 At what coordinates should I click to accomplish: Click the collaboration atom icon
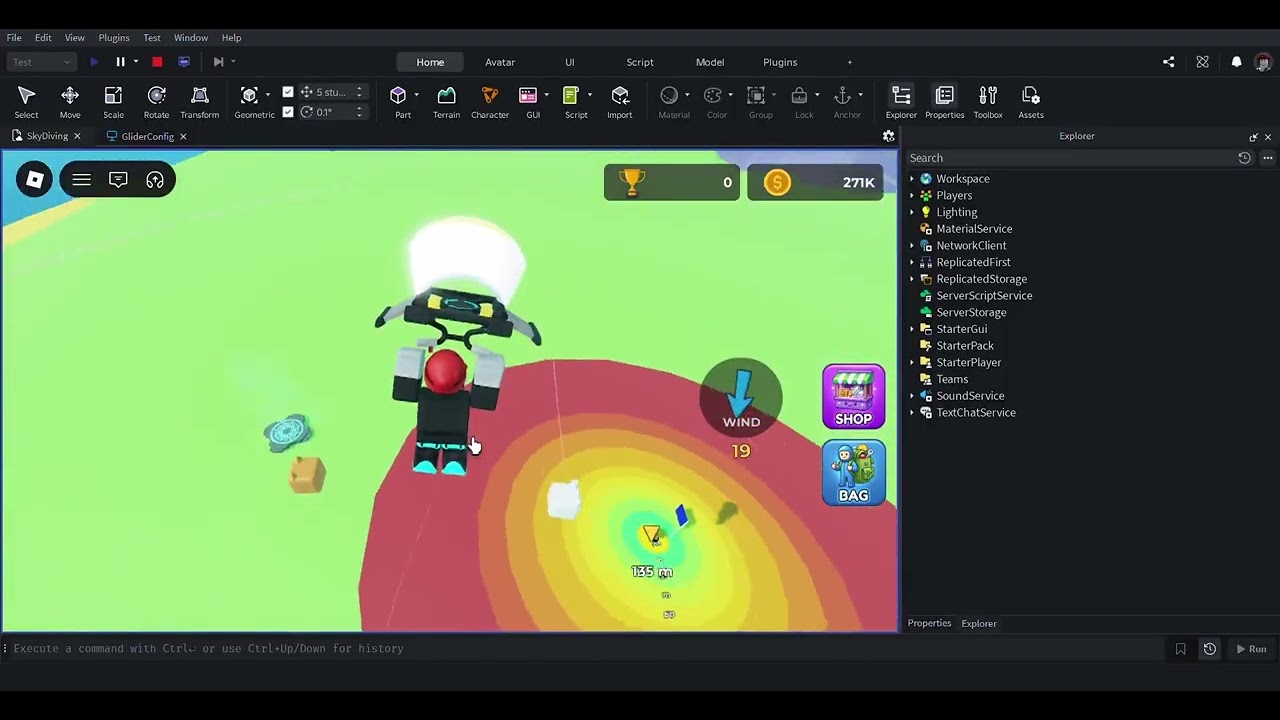pyautogui.click(x=1202, y=62)
